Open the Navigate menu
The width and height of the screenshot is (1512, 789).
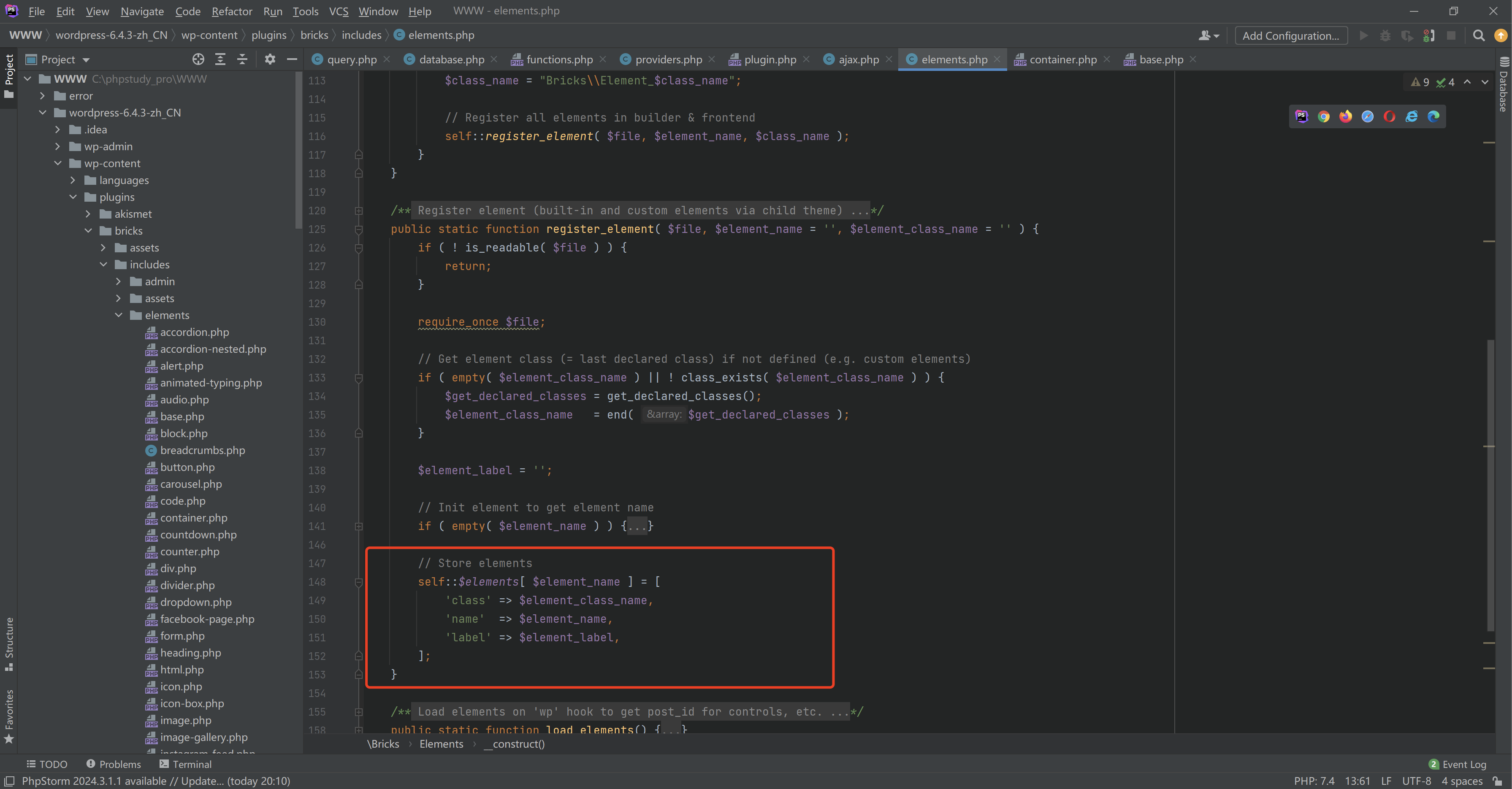[142, 11]
